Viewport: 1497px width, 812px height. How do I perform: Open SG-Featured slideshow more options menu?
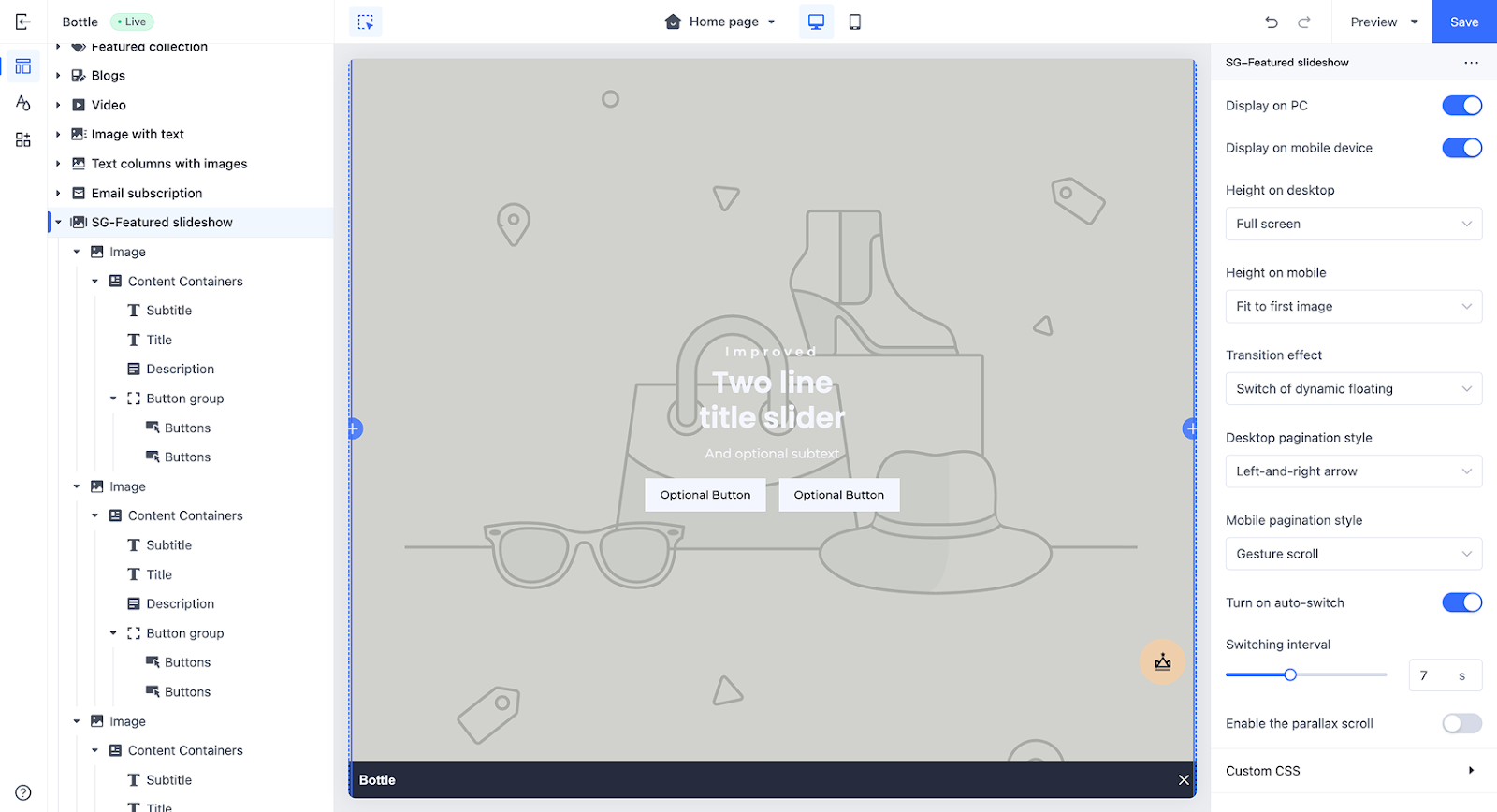pyautogui.click(x=1471, y=63)
